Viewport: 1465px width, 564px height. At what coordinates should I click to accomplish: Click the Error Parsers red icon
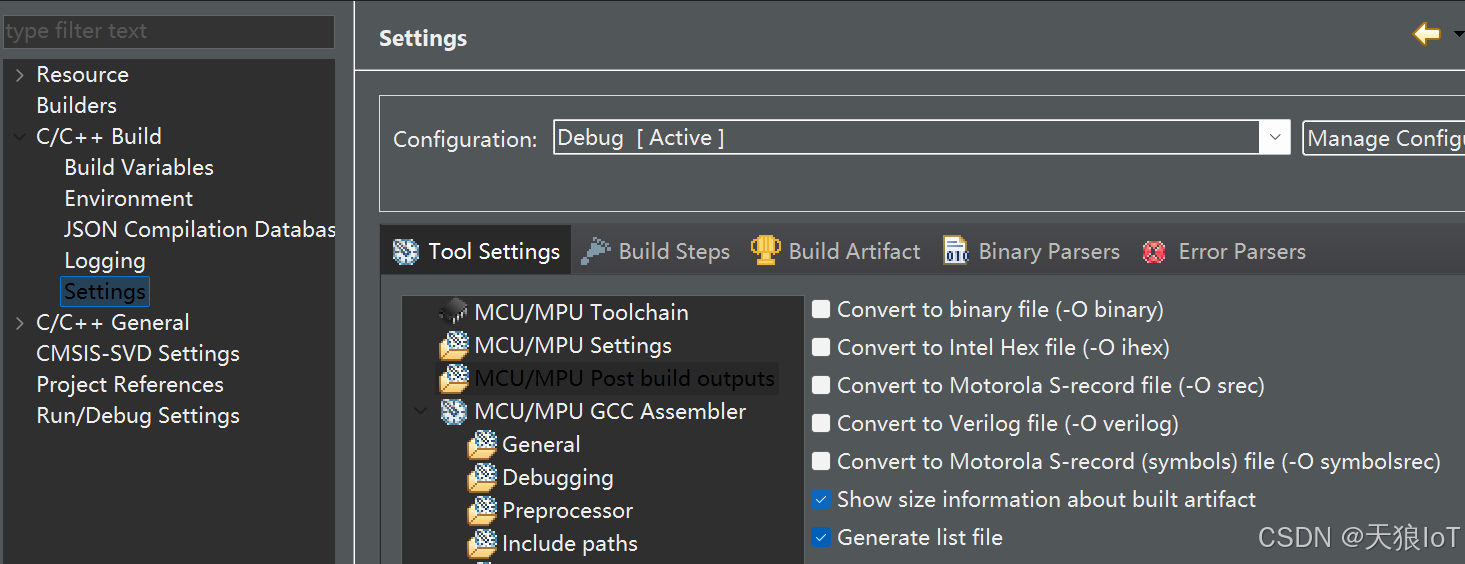coord(1154,252)
